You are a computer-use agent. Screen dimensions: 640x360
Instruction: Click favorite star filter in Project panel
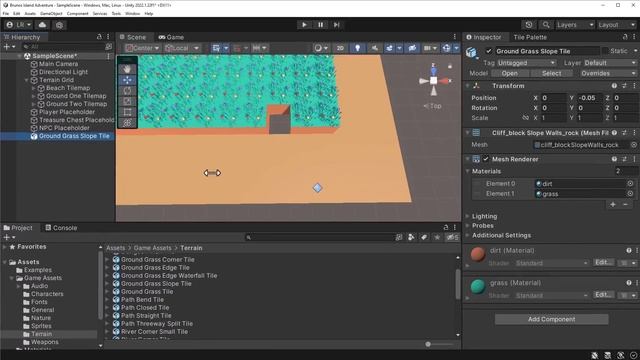(437, 237)
